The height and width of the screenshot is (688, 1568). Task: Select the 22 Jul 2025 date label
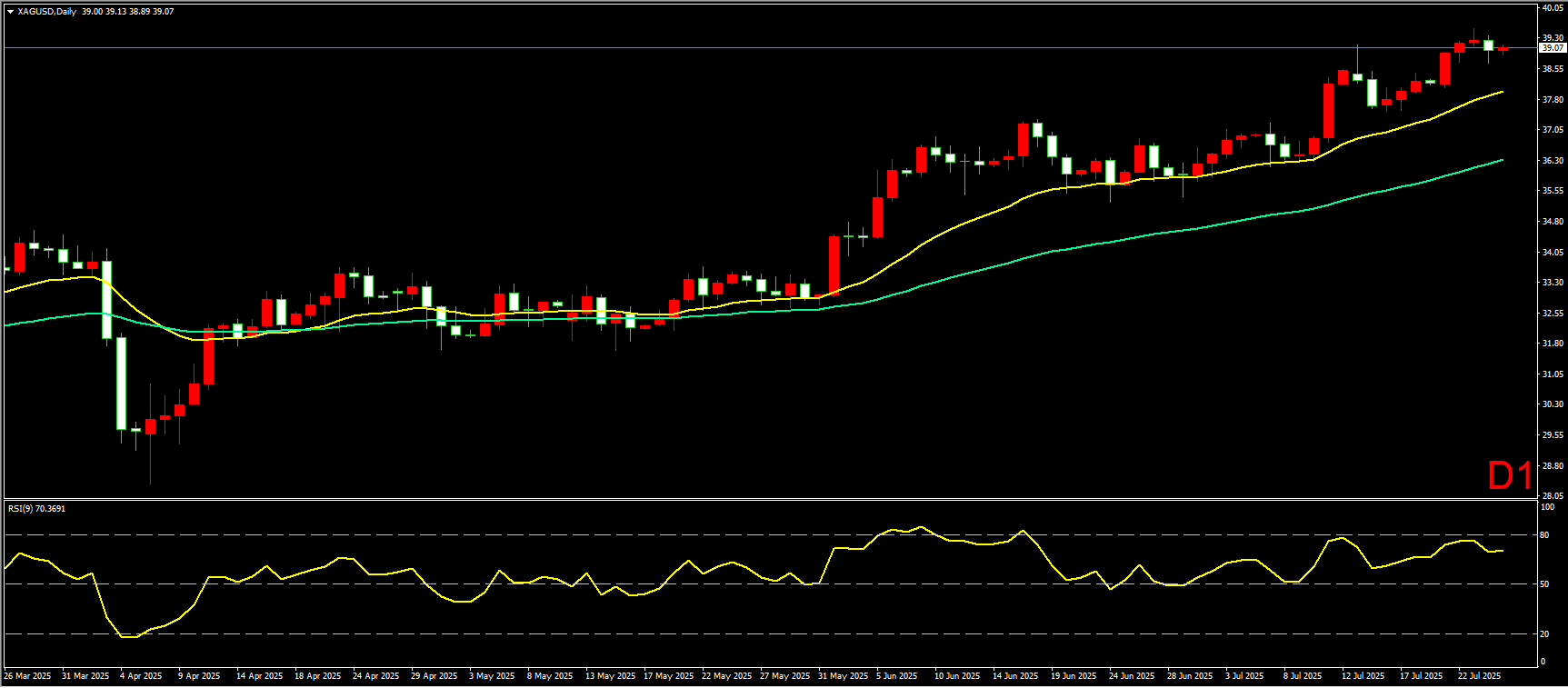coord(1479,675)
